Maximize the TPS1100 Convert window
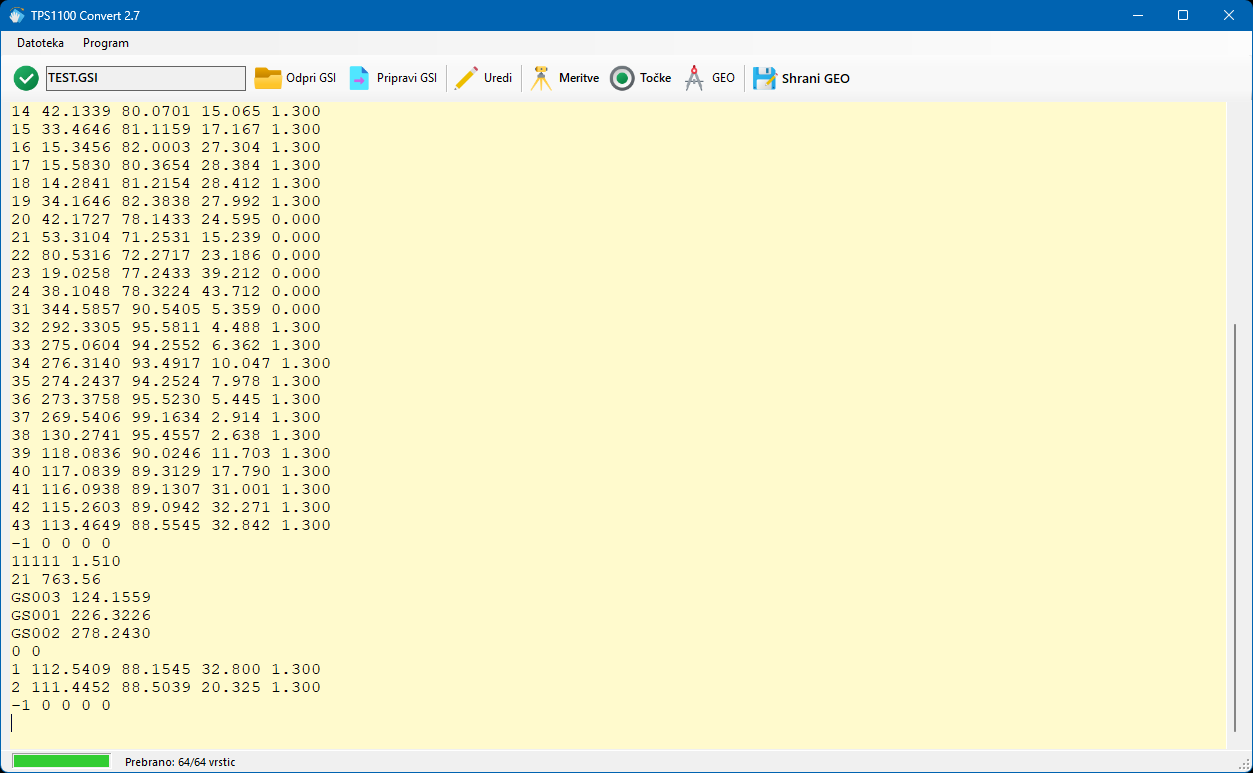The height and width of the screenshot is (773, 1253). point(1183,15)
